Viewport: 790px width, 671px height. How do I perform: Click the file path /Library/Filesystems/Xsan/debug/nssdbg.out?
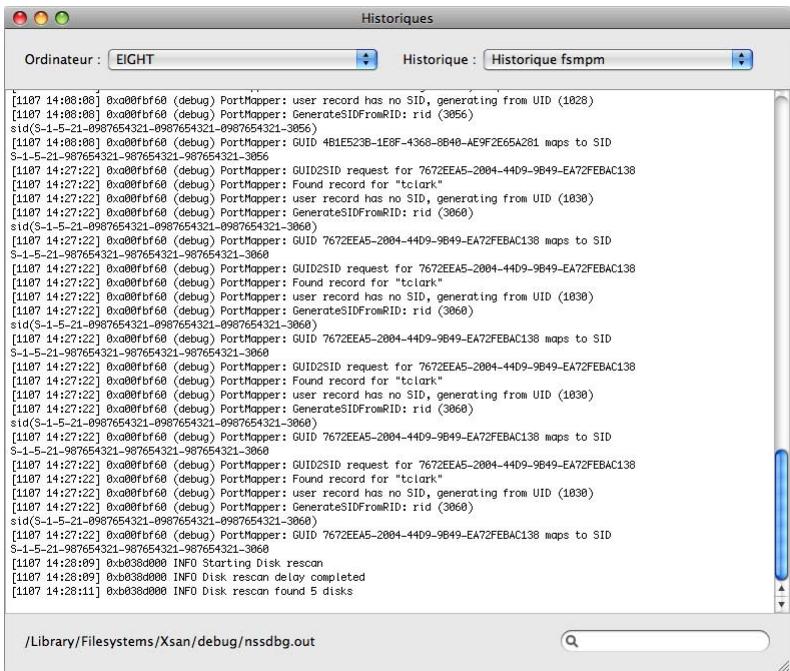click(170, 641)
